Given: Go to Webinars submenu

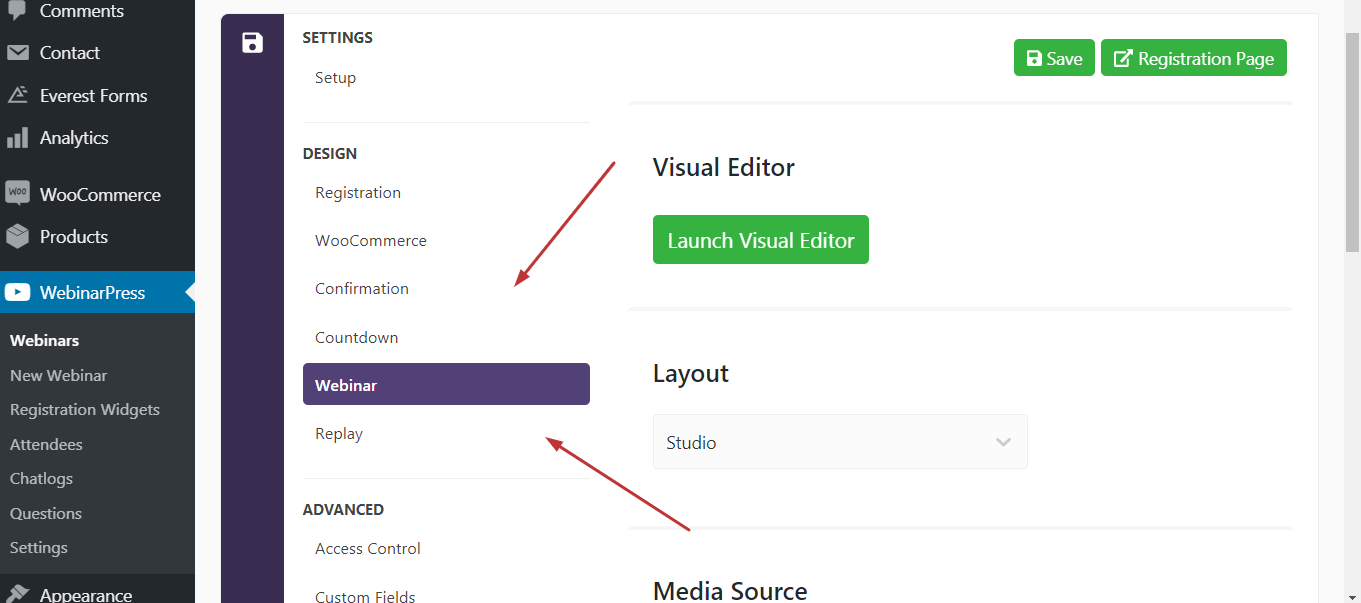Looking at the screenshot, I should point(44,340).
